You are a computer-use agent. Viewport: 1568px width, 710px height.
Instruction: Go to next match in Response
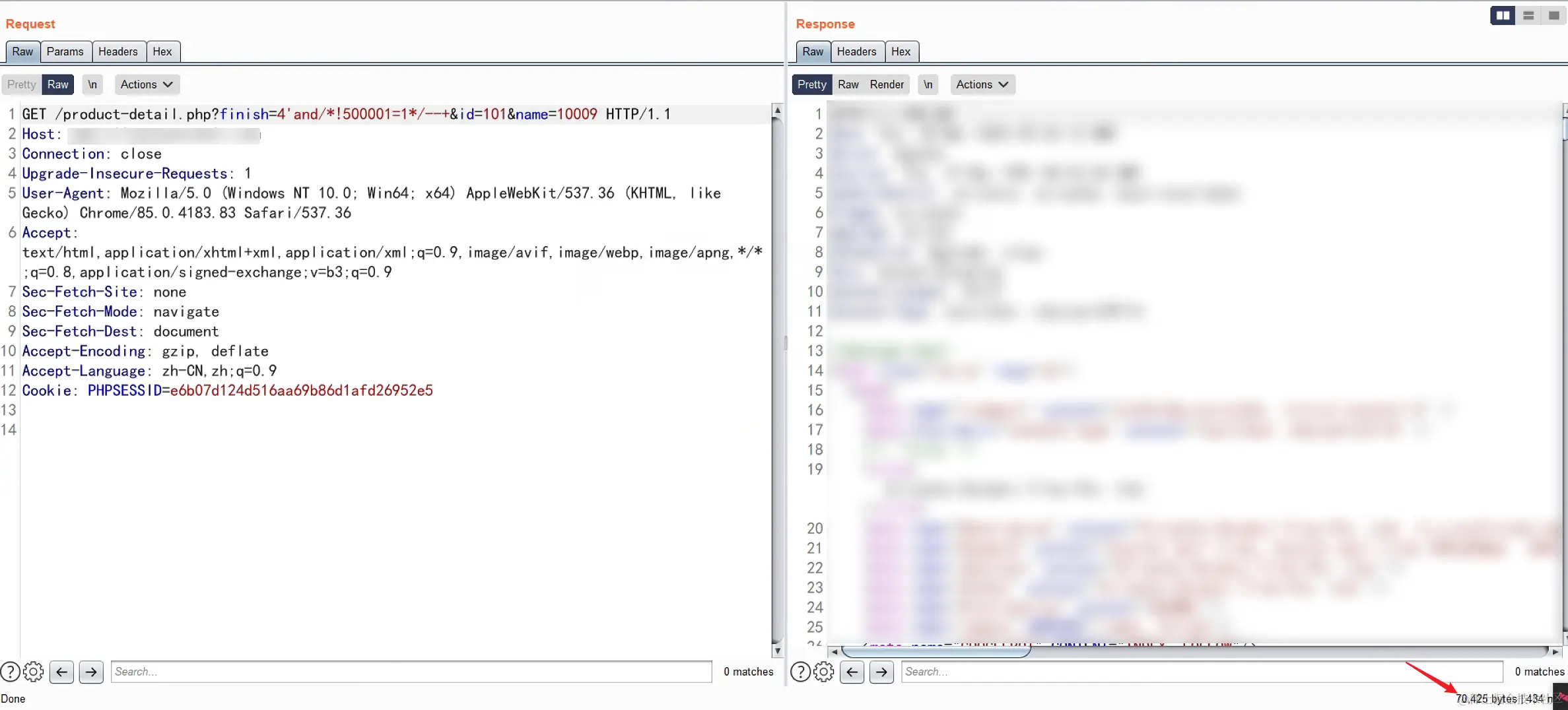pos(882,672)
